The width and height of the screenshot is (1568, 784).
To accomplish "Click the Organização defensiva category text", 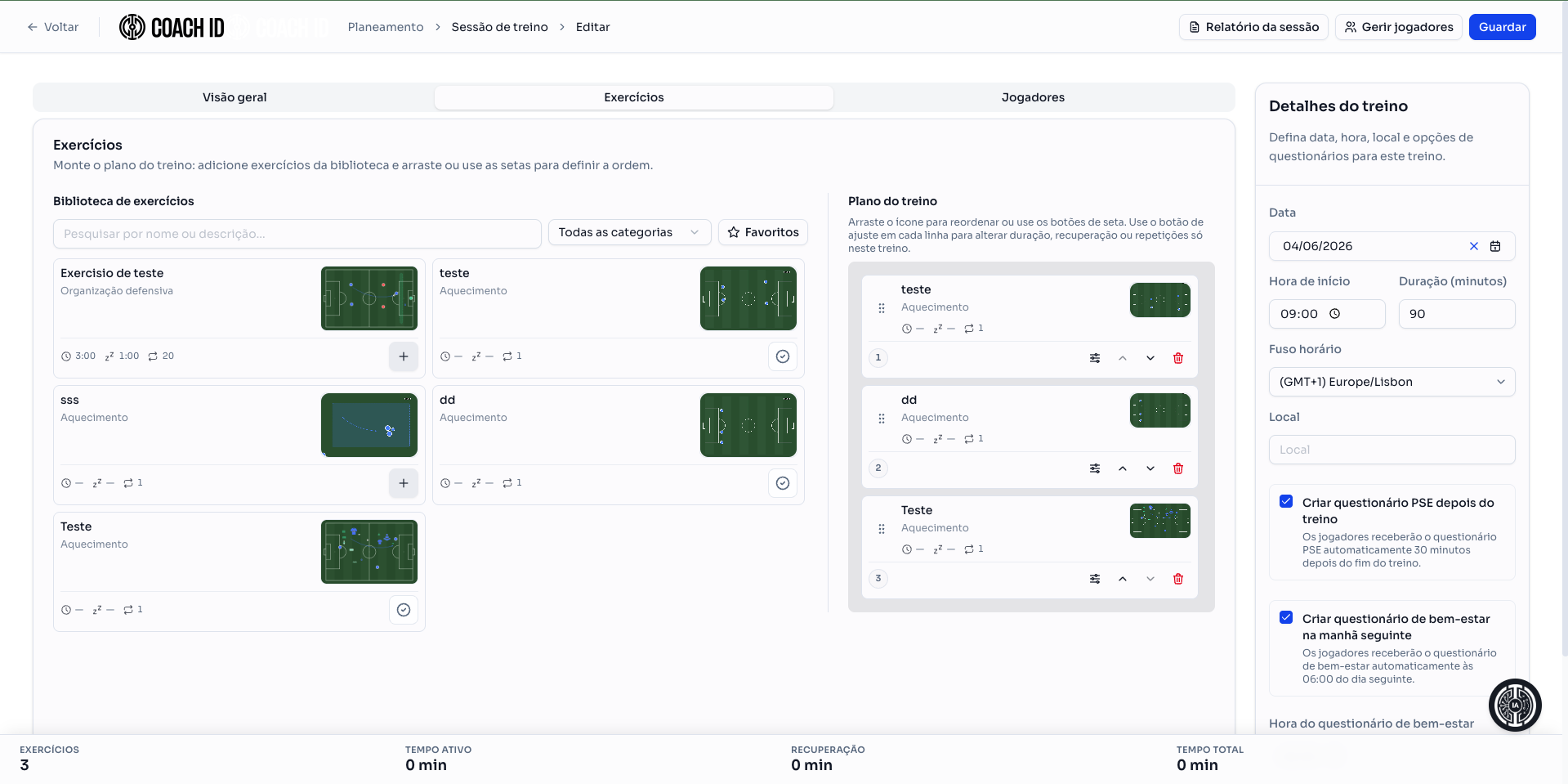I will pos(117,291).
